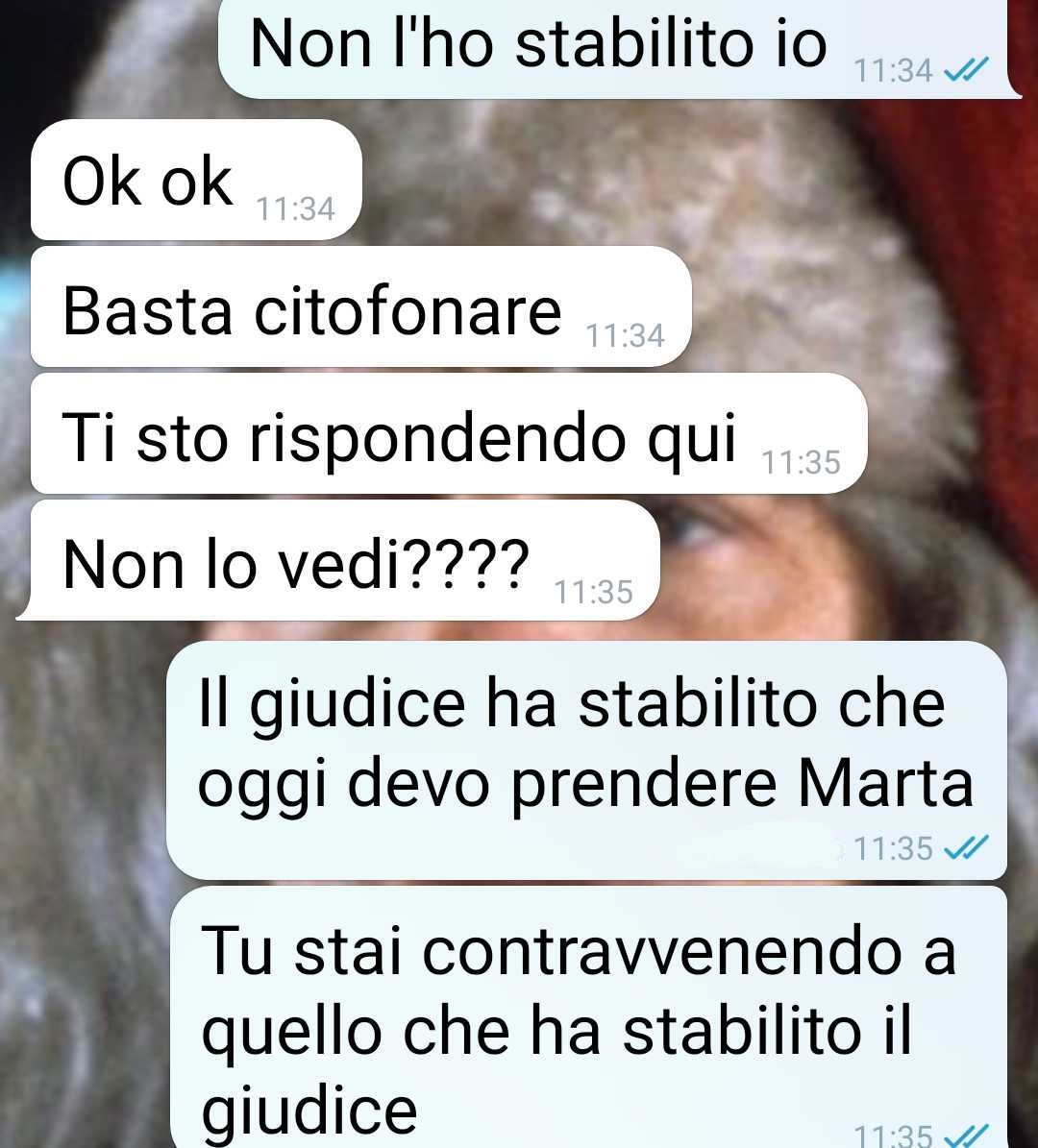Select the 'Ok ok' message bubble
This screenshot has width=1038, height=1148.
click(196, 180)
